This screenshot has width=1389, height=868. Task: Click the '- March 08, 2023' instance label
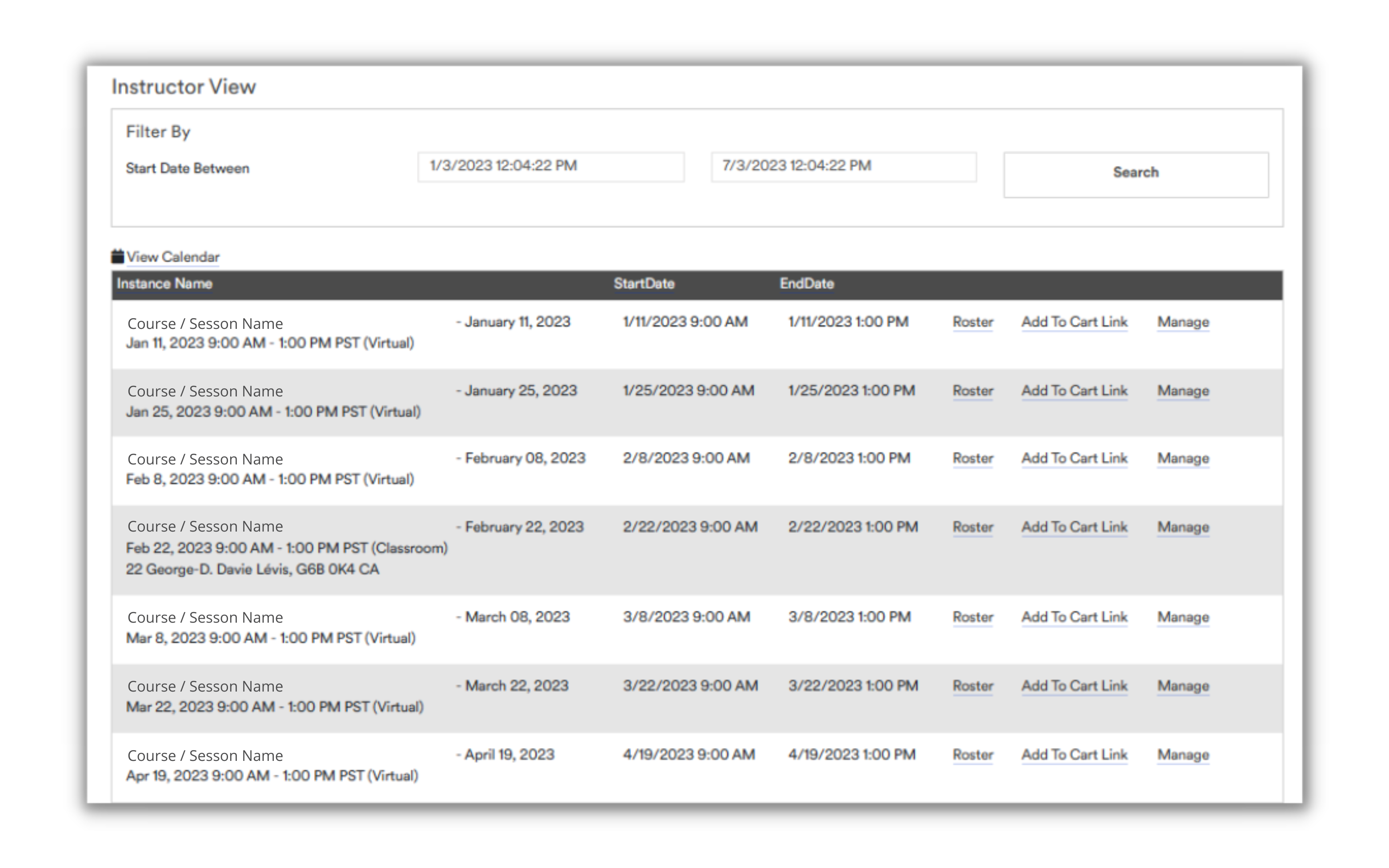(x=513, y=617)
